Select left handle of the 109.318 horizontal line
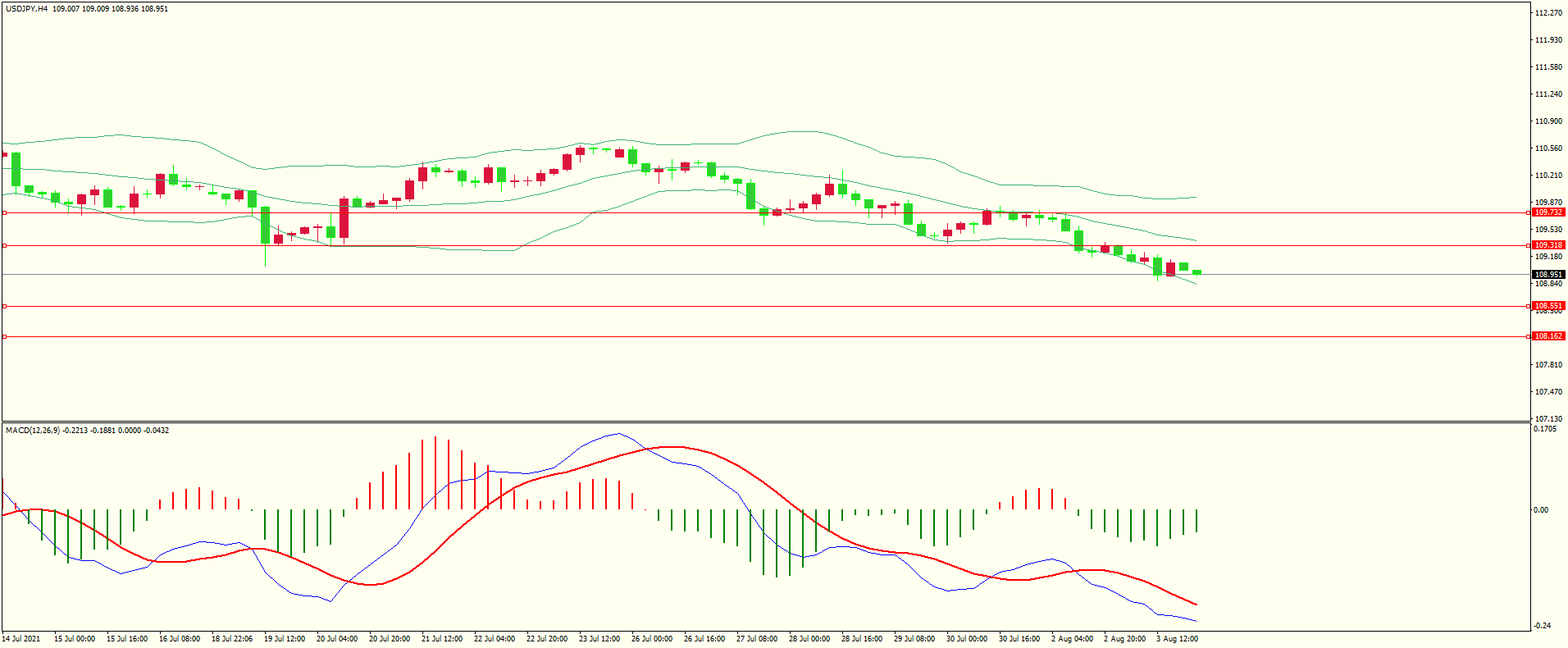Image resolution: width=1568 pixels, height=648 pixels. 4,245
